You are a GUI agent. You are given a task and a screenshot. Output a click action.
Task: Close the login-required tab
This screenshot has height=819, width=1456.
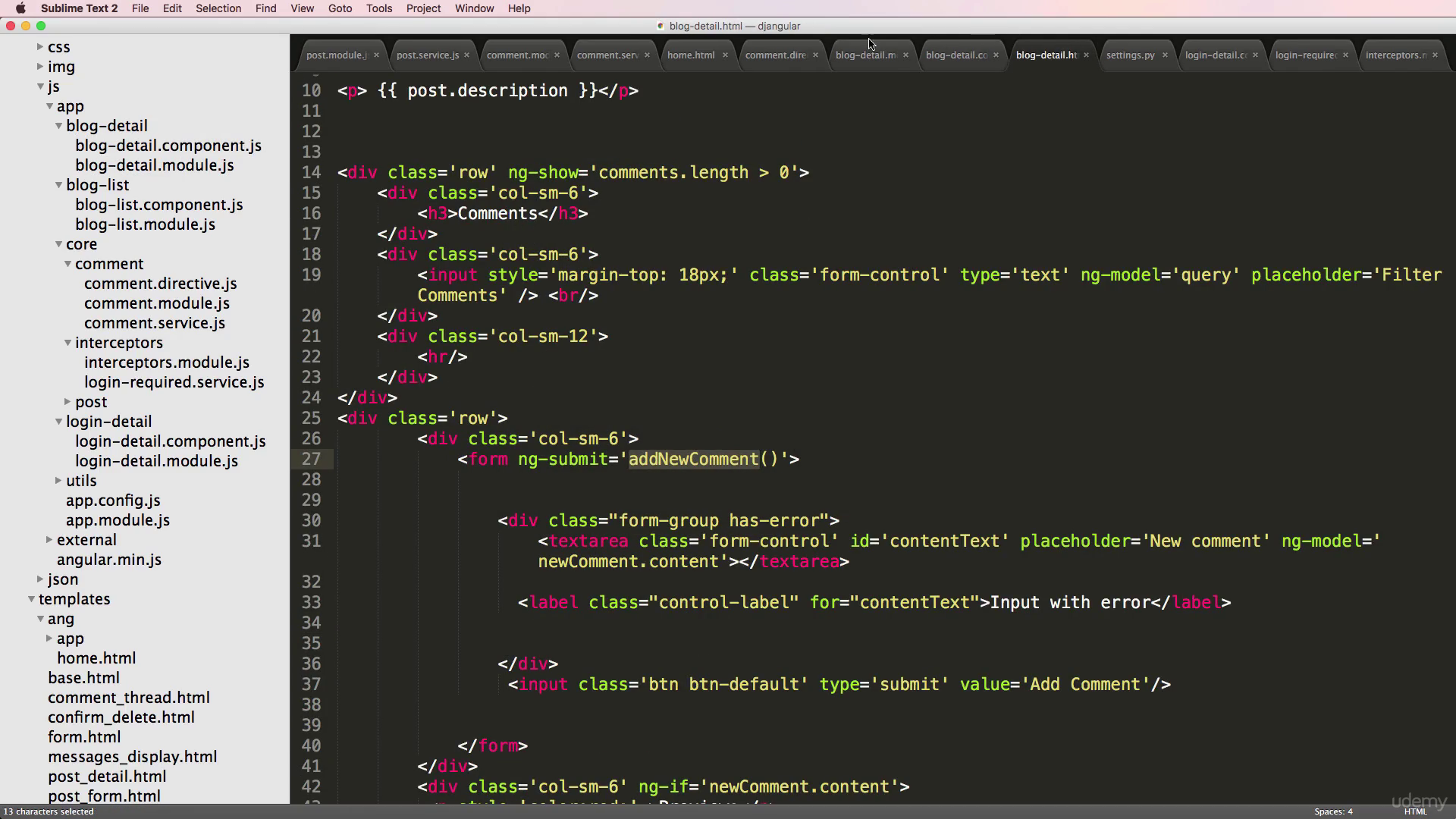coord(1345,55)
